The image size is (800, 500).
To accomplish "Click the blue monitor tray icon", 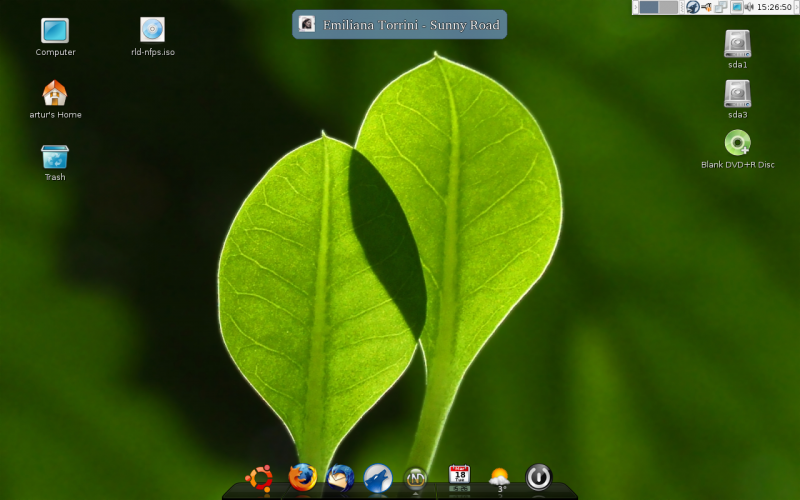I will pyautogui.click(x=737, y=7).
